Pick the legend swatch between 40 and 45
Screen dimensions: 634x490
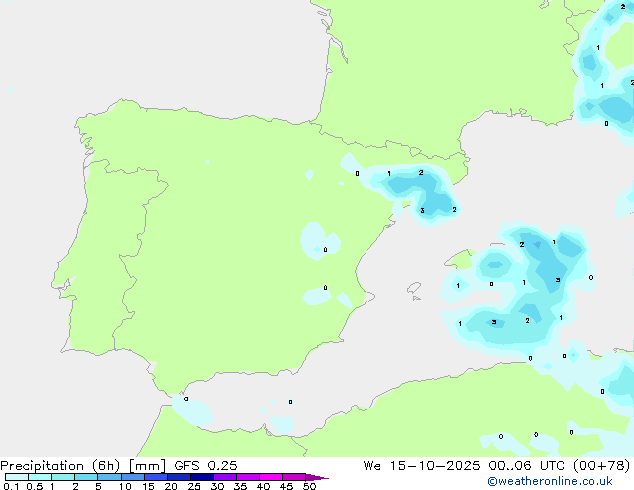[x=271, y=477]
